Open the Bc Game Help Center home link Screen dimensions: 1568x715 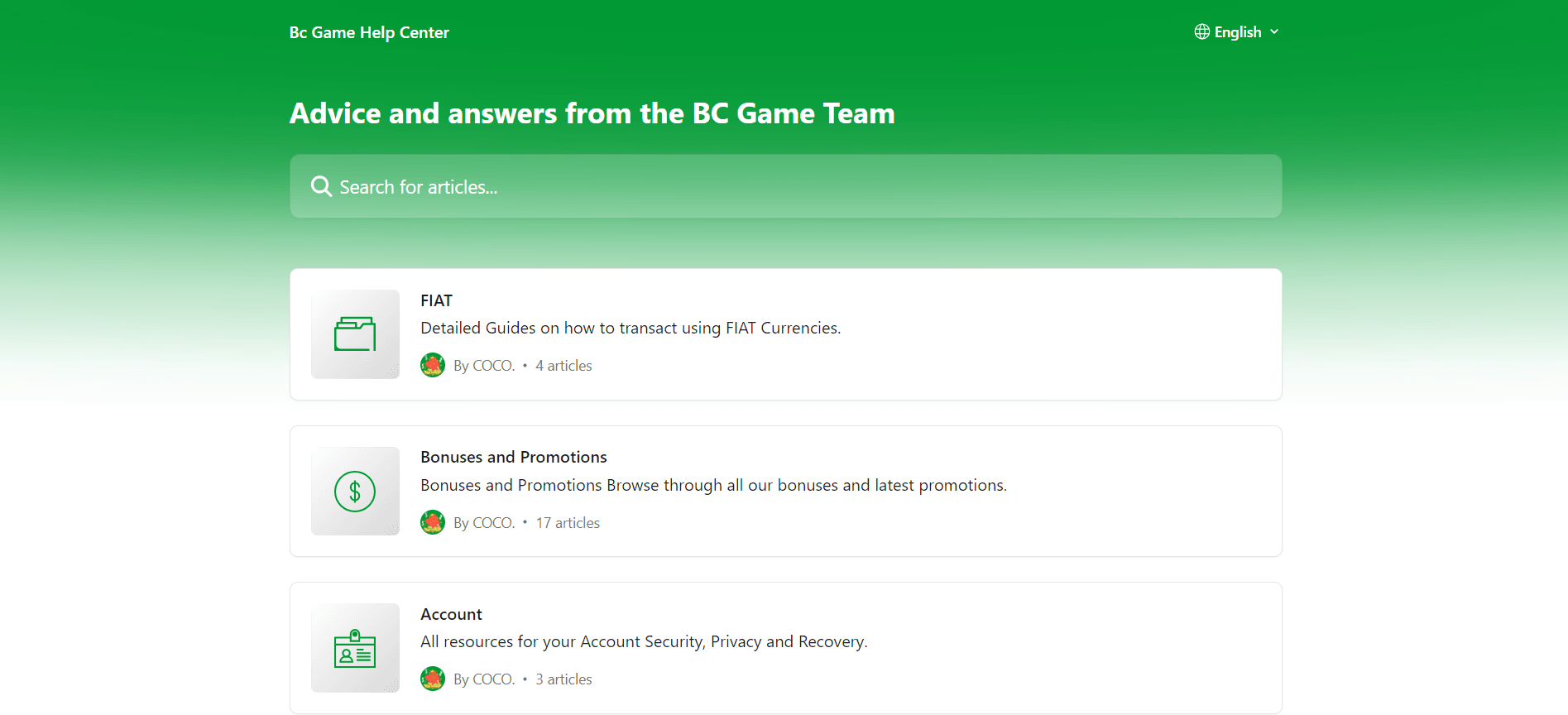point(368,32)
